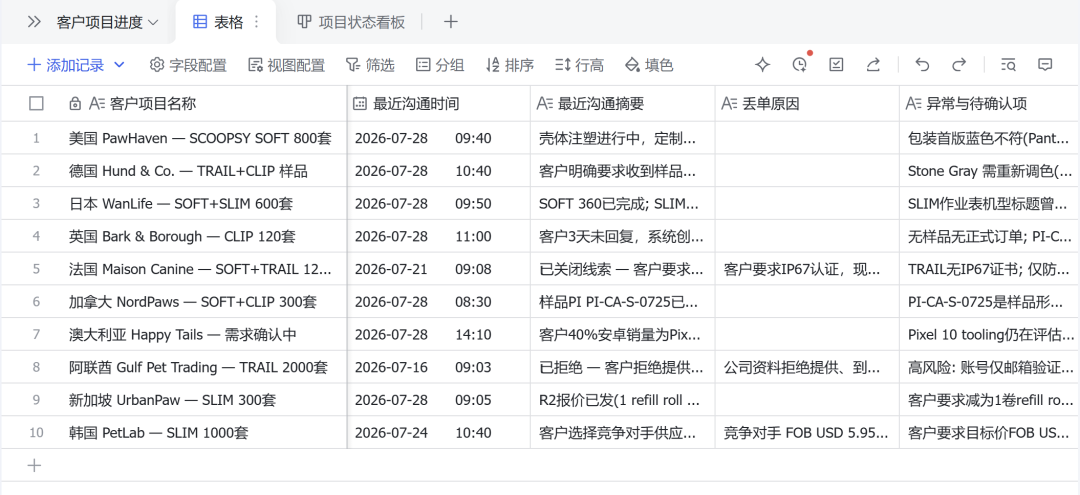This screenshot has height=495, width=1080.
Task: Open the comments icon
Action: [1045, 65]
